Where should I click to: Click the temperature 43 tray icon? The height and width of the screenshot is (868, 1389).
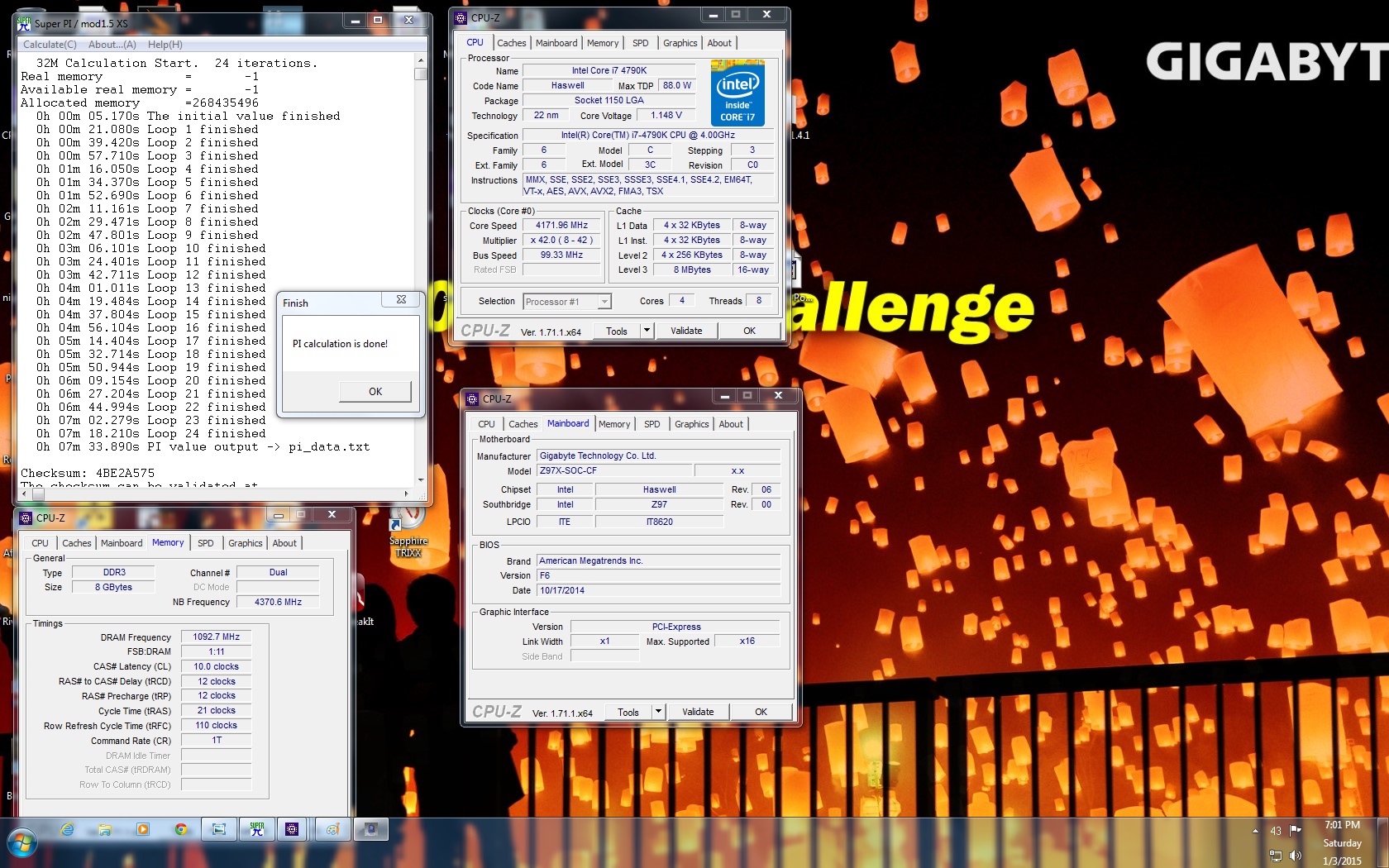coord(1276,831)
